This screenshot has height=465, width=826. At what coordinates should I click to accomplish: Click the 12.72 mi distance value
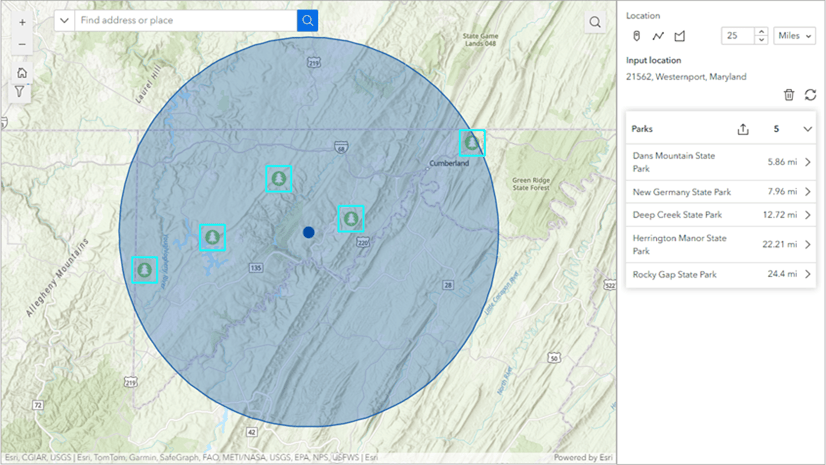780,215
